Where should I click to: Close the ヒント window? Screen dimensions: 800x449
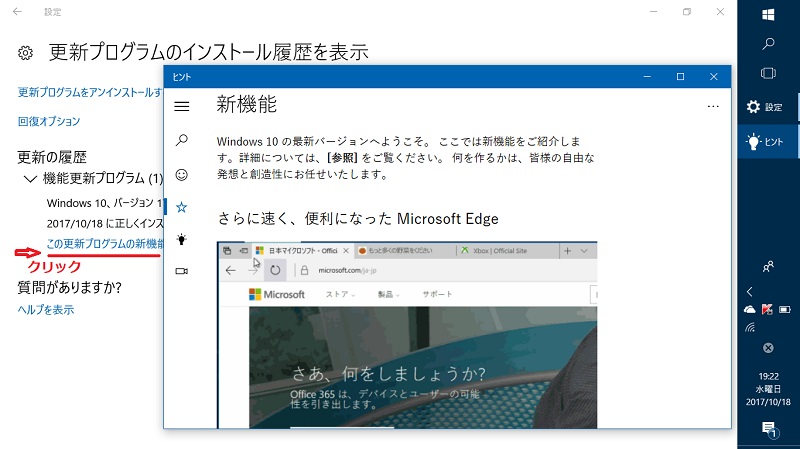[714, 77]
